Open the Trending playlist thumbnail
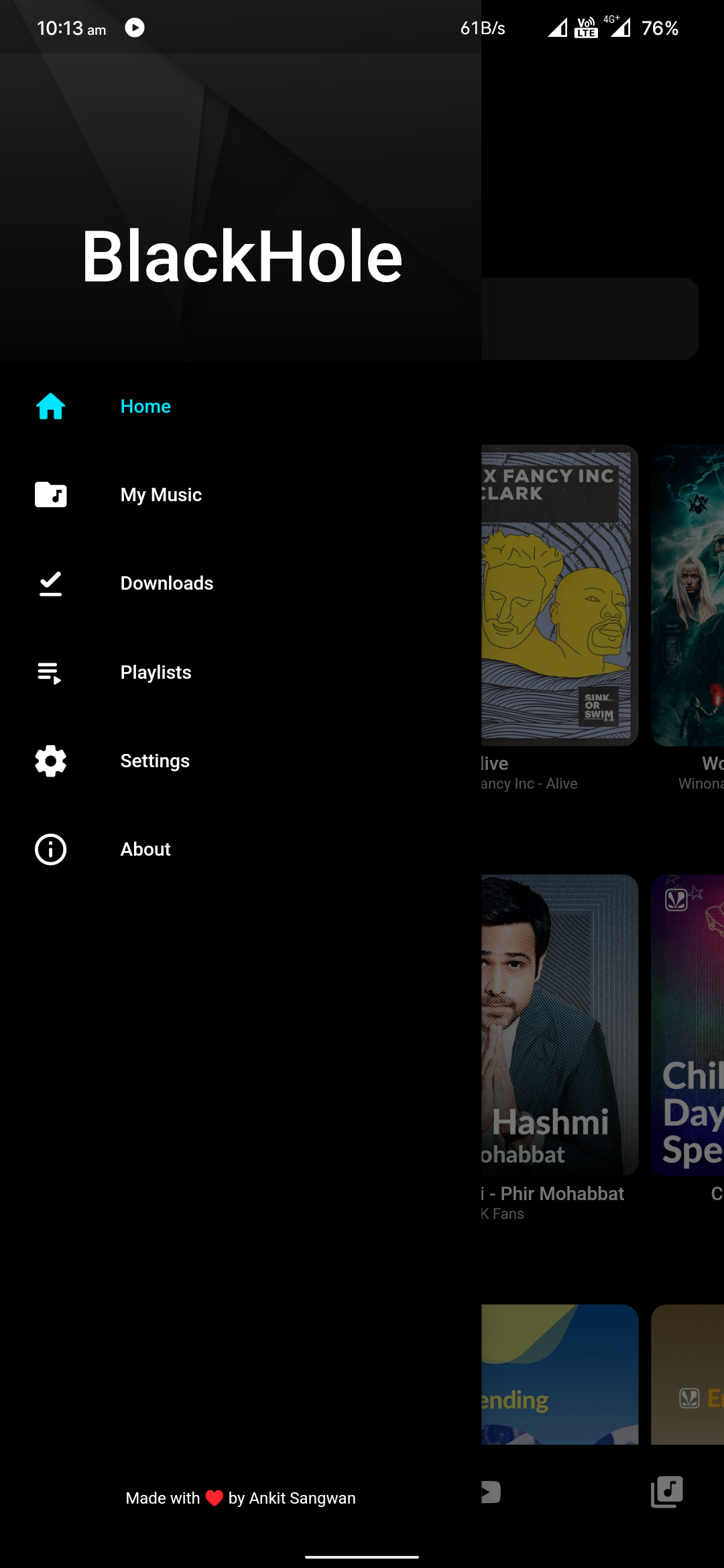 click(x=560, y=1374)
